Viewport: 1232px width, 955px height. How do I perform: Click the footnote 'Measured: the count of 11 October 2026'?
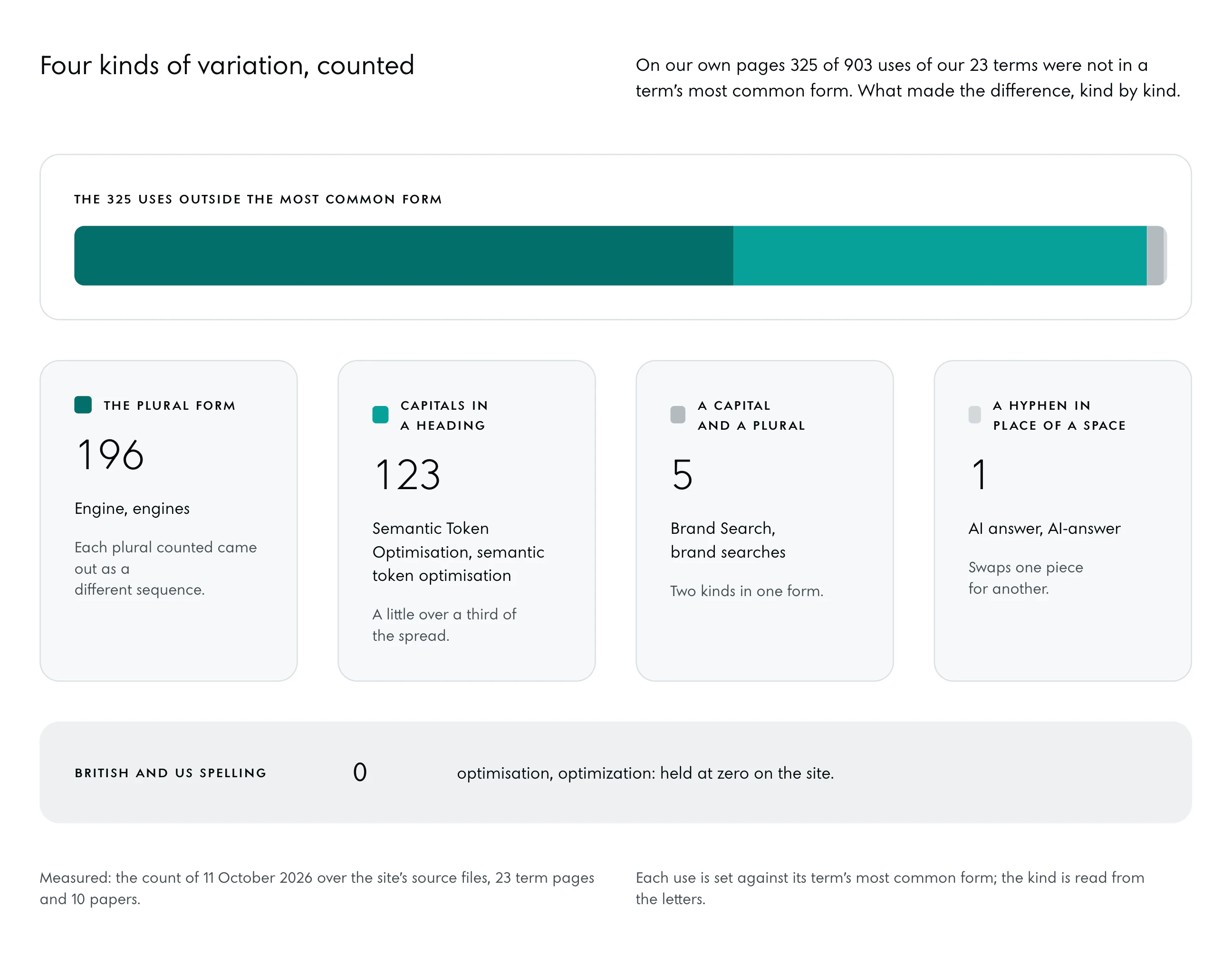317,888
